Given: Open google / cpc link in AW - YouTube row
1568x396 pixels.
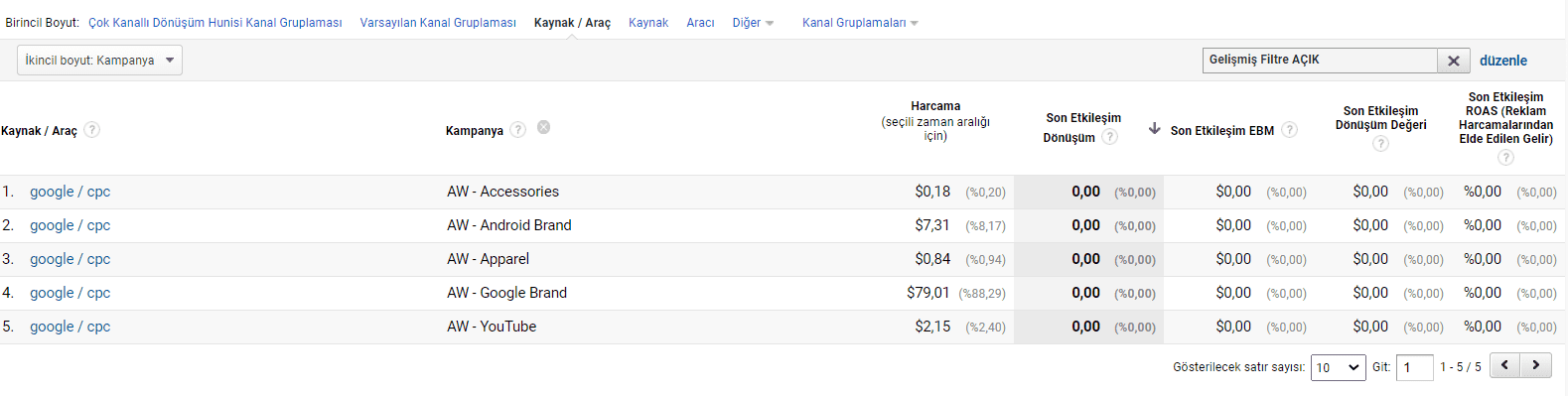Looking at the screenshot, I should [x=70, y=327].
